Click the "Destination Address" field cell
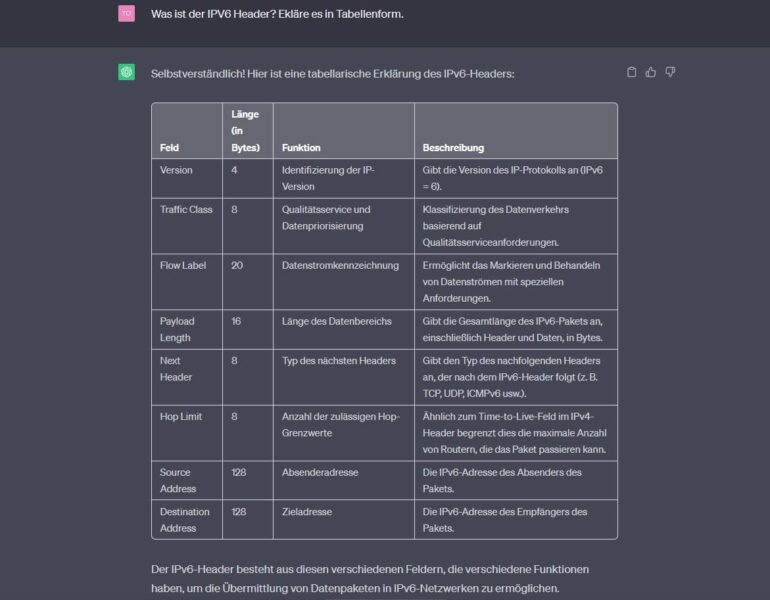Viewport: 770px width, 600px height. [185, 519]
